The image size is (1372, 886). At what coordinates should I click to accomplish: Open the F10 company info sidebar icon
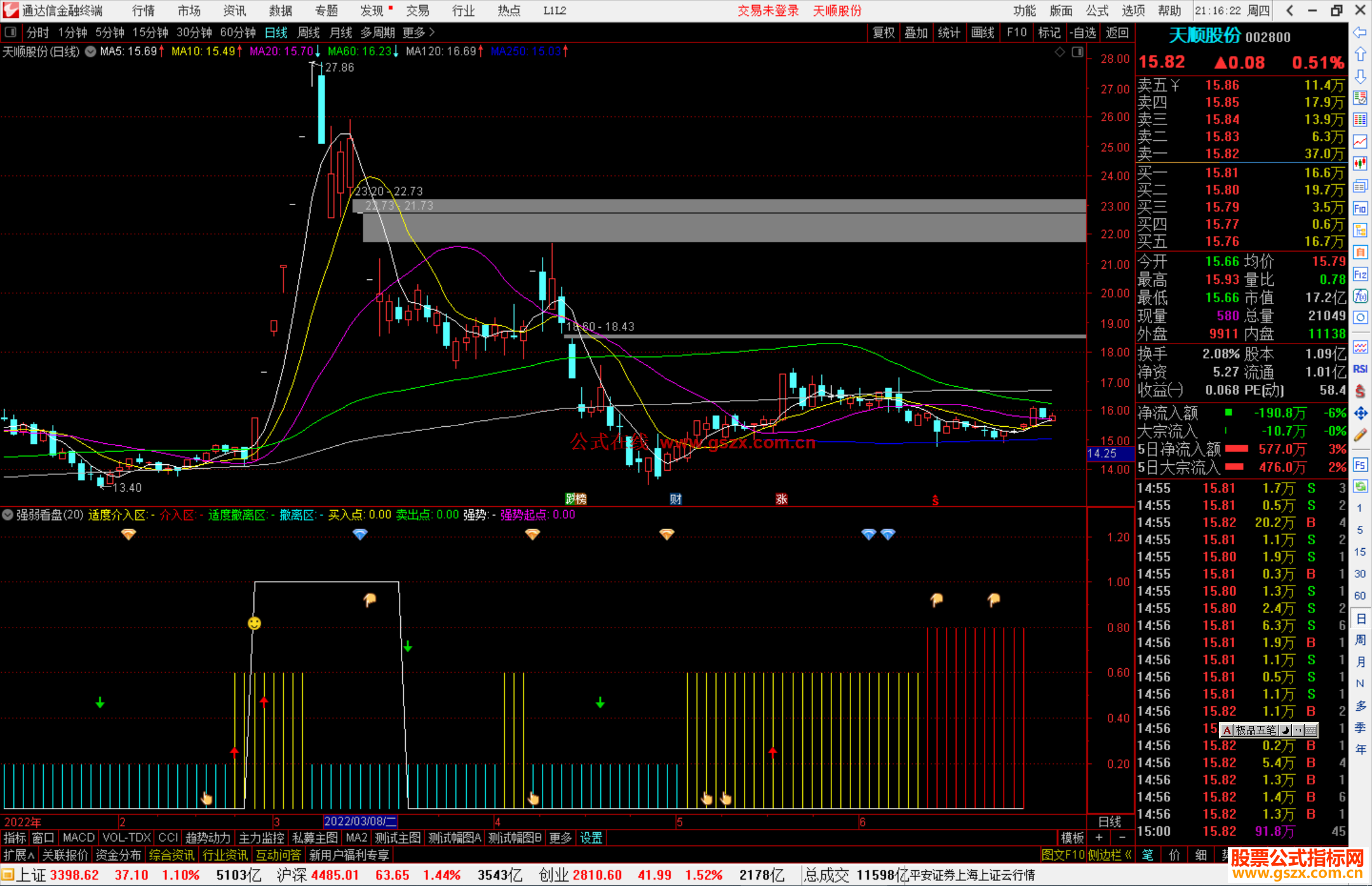click(1360, 208)
